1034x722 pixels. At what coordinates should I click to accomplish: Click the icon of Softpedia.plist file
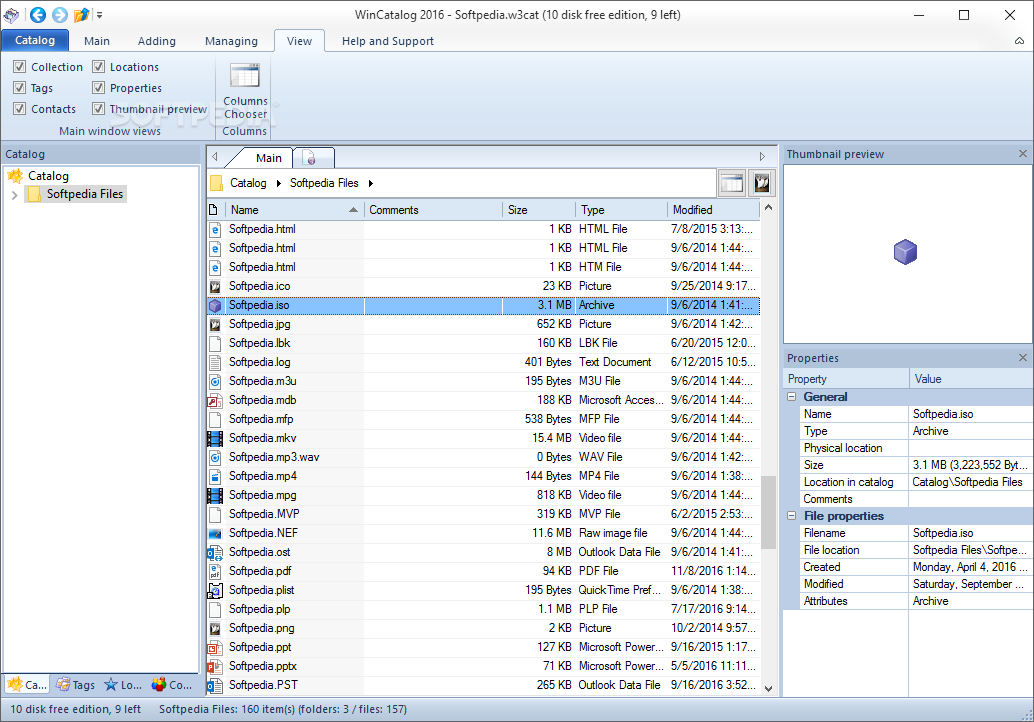click(x=215, y=591)
